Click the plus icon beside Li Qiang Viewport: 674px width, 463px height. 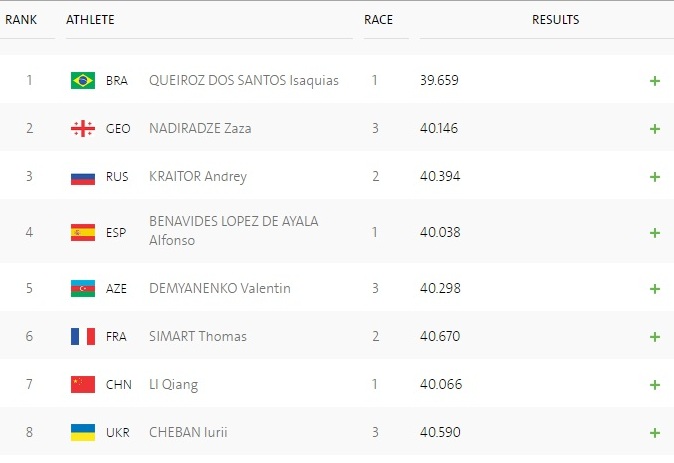[x=655, y=385]
